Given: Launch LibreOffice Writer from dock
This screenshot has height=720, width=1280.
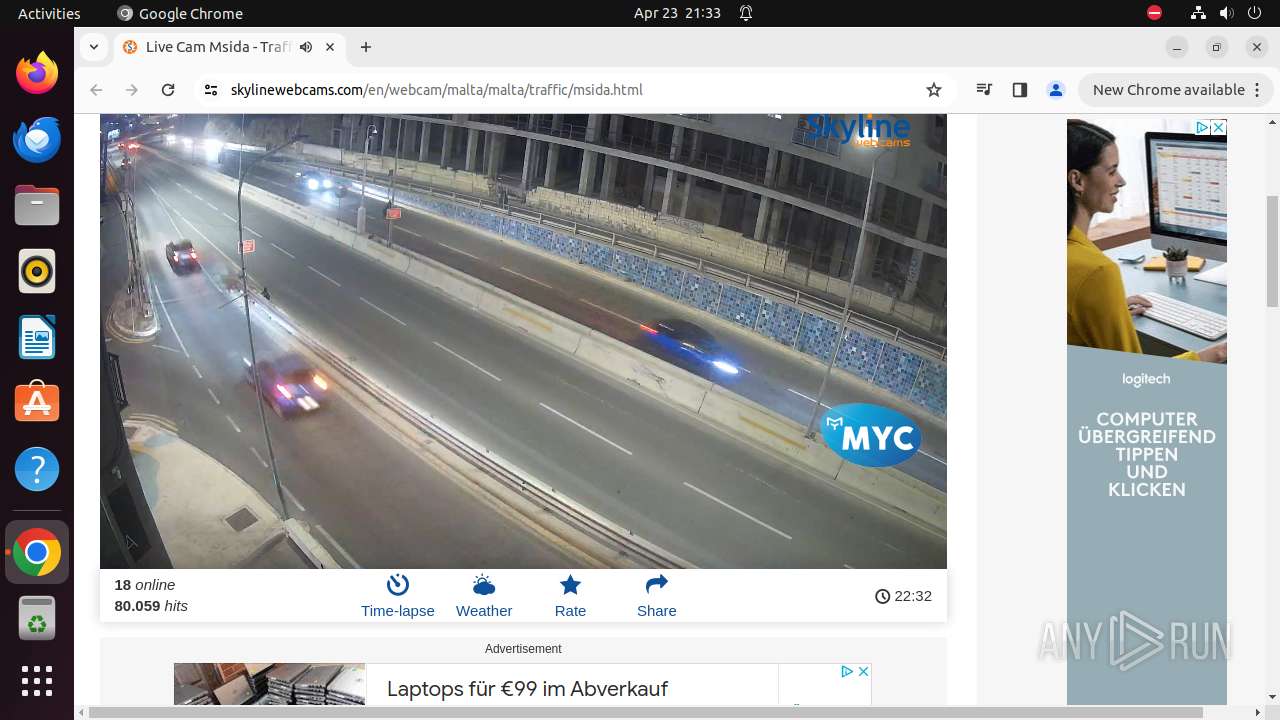Looking at the screenshot, I should [x=37, y=337].
